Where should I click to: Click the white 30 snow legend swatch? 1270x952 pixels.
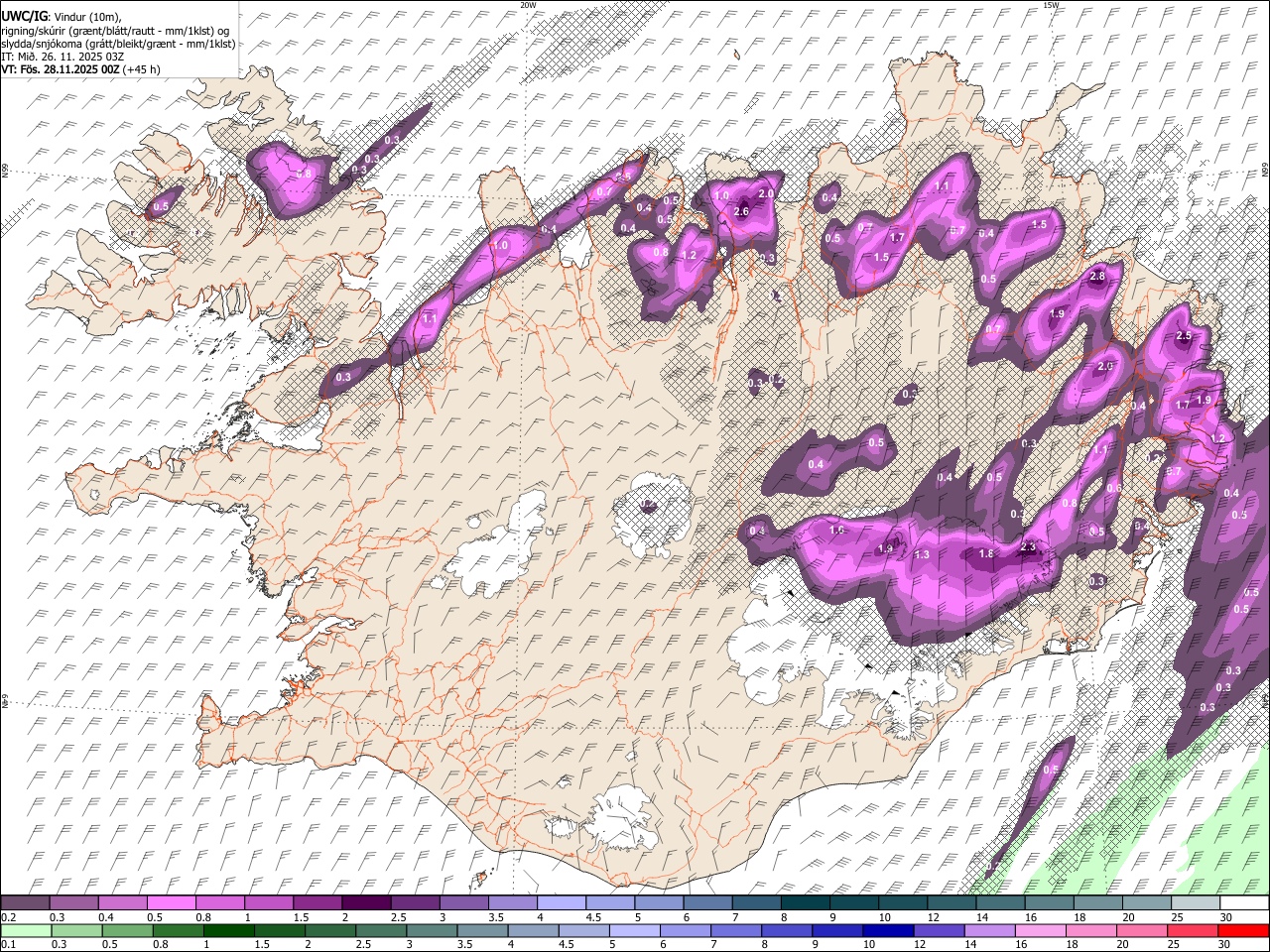click(1243, 903)
